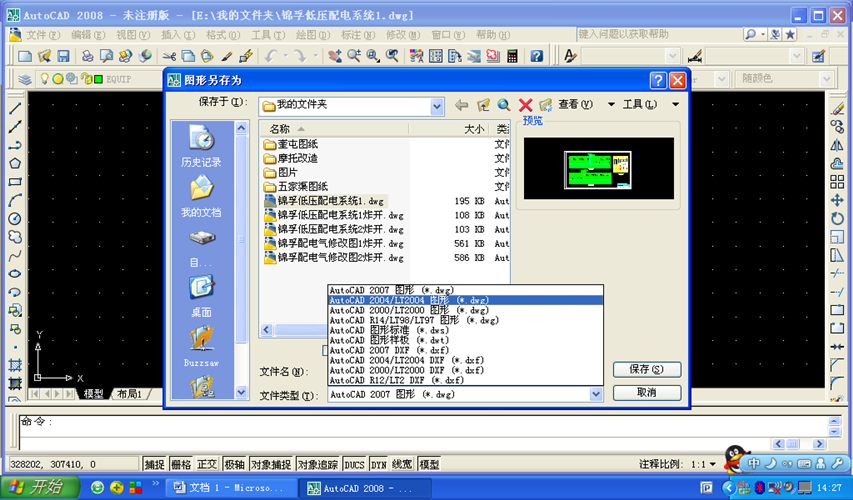Toggle the DUCS status button
This screenshot has height=500, width=853.
coord(354,464)
